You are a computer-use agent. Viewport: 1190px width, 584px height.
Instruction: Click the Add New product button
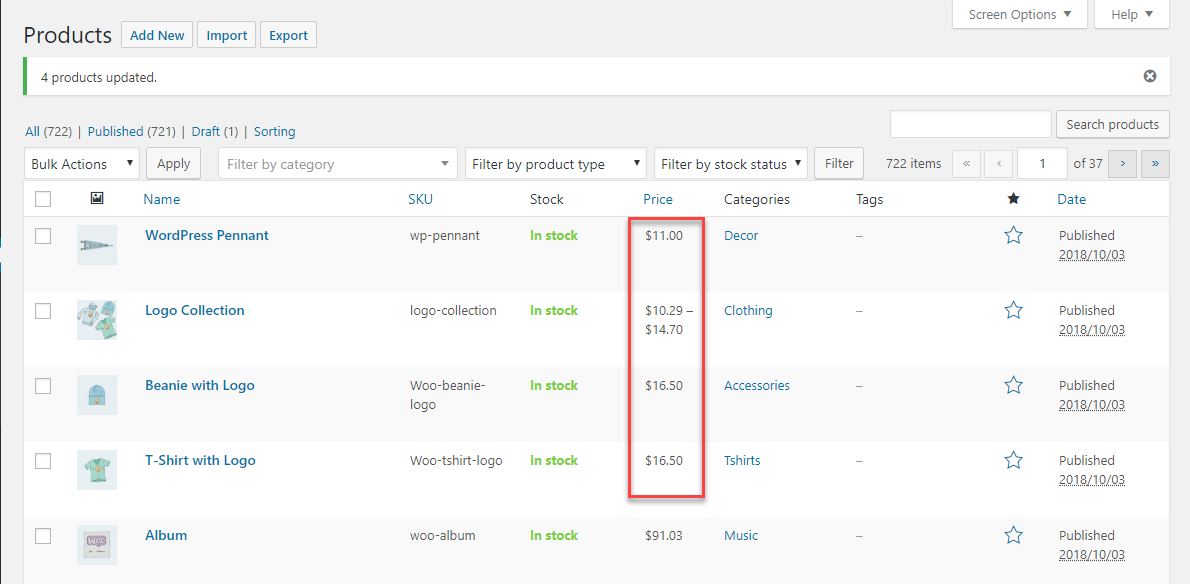click(157, 35)
